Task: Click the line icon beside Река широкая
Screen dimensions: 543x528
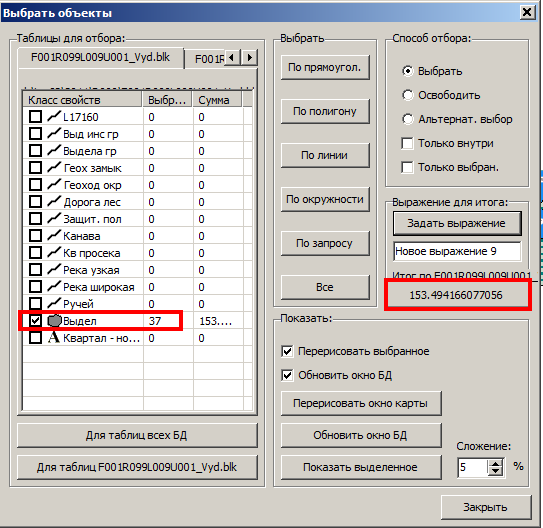Action: (x=54, y=287)
